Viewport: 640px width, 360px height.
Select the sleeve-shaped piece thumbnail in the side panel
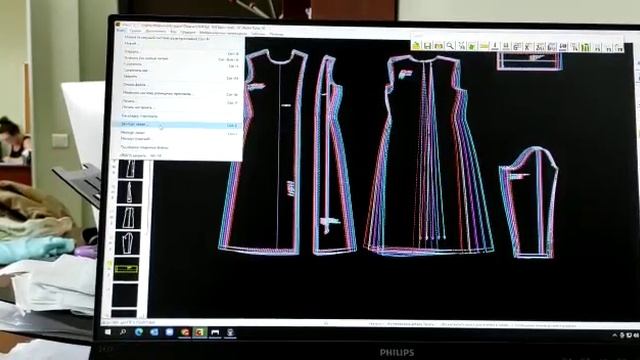click(128, 243)
